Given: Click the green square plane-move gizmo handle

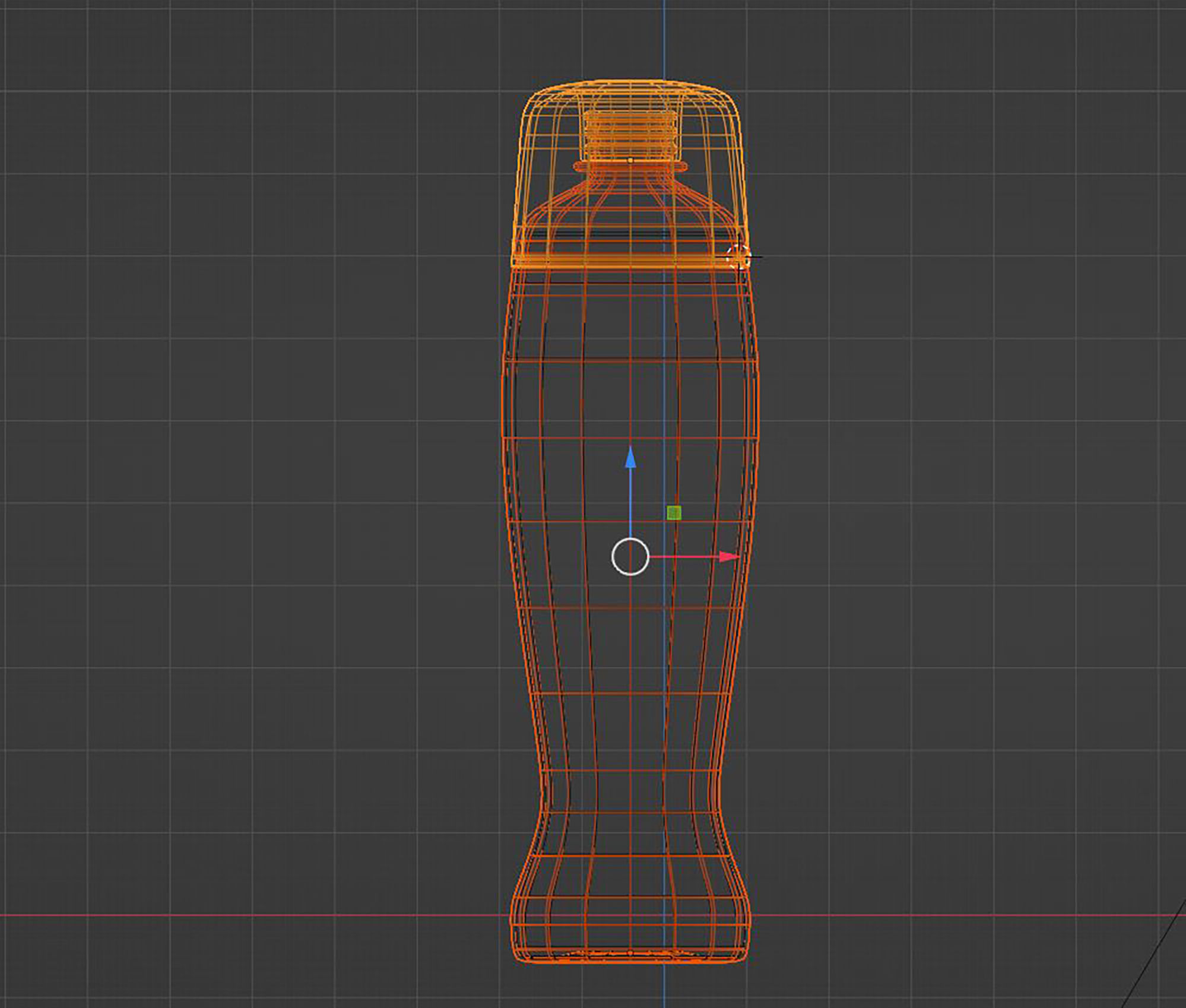Looking at the screenshot, I should click(x=674, y=512).
